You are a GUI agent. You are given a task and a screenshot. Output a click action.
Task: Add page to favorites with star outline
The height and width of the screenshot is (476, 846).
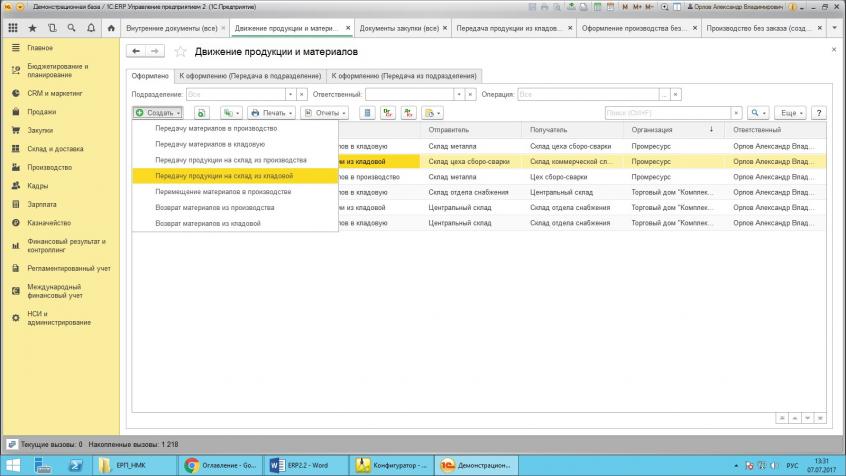[181, 51]
